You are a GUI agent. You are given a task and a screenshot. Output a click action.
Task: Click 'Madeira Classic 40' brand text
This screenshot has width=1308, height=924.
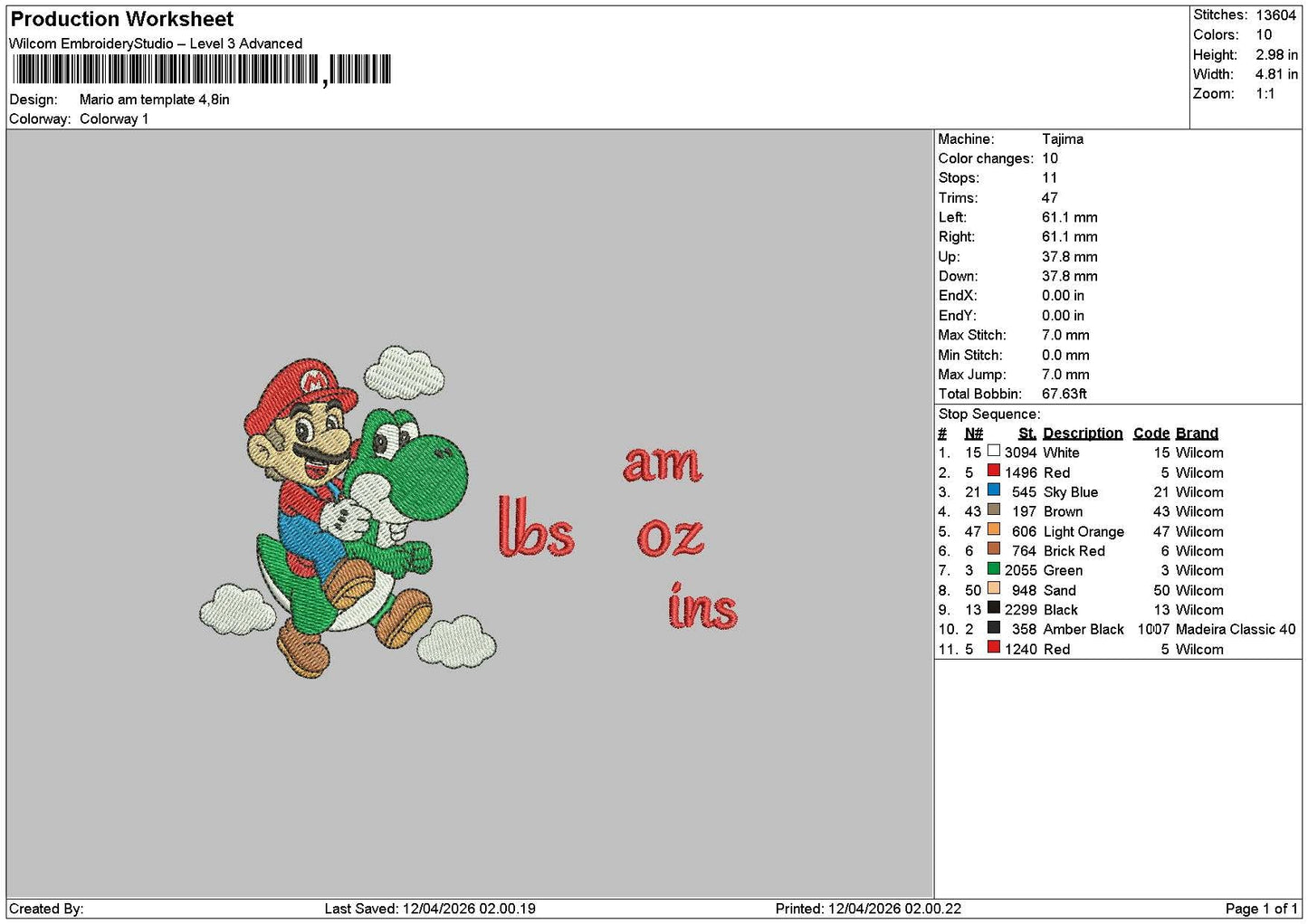1236,629
